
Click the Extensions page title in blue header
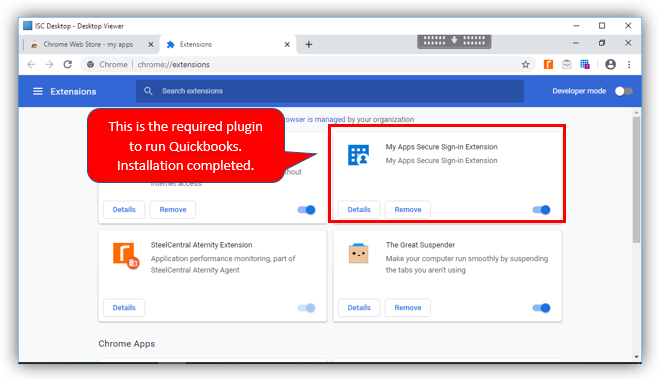[73, 91]
